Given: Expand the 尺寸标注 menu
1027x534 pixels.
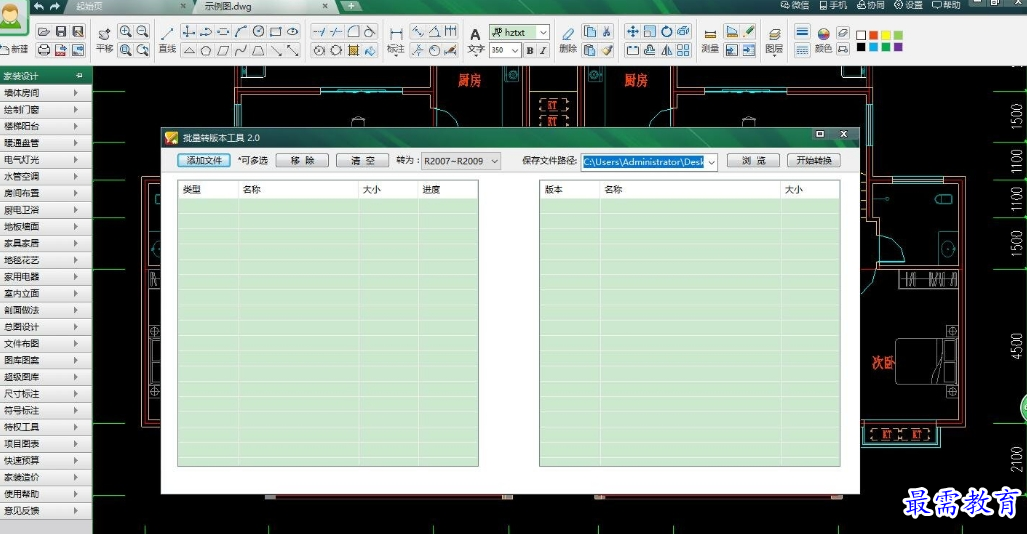Looking at the screenshot, I should coord(45,394).
